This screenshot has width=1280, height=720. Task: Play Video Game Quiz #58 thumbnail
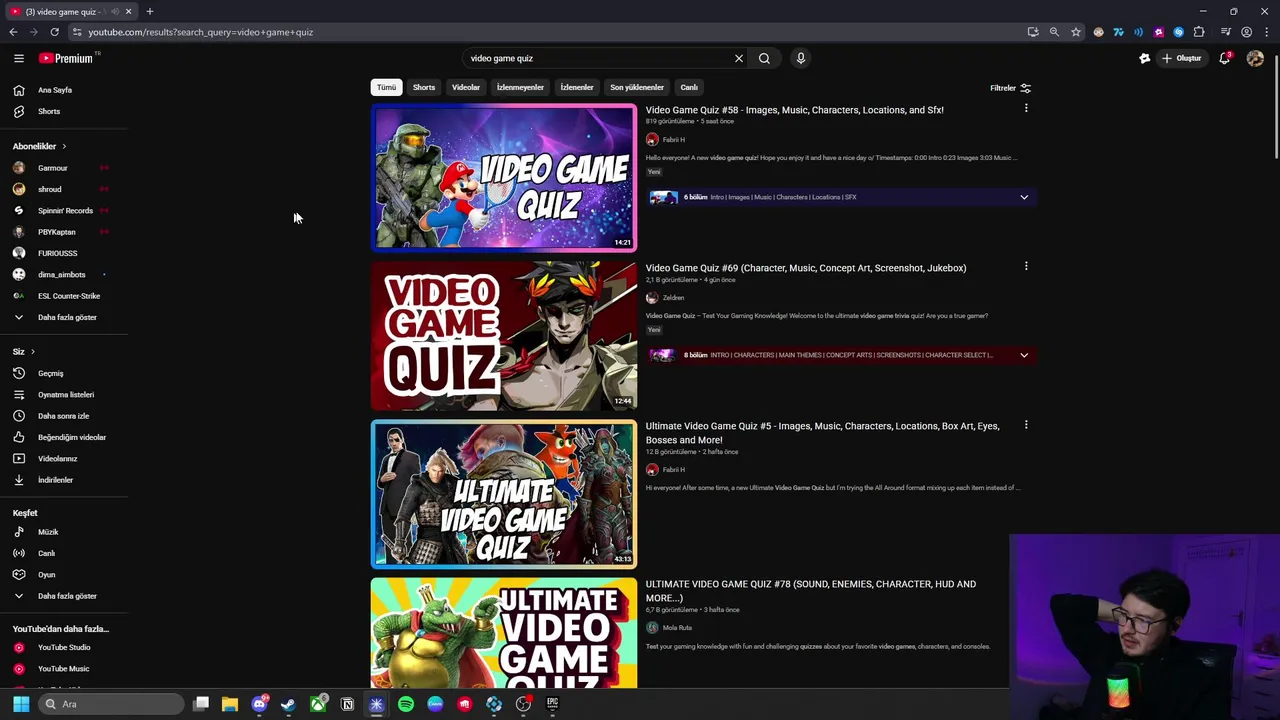(x=503, y=177)
